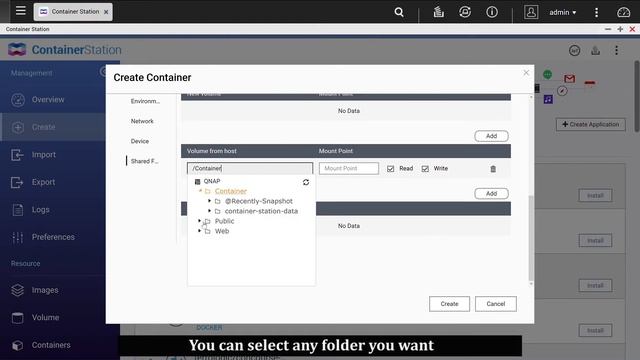
Task: Click the dialog vertical scrollbar
Action: [531, 239]
